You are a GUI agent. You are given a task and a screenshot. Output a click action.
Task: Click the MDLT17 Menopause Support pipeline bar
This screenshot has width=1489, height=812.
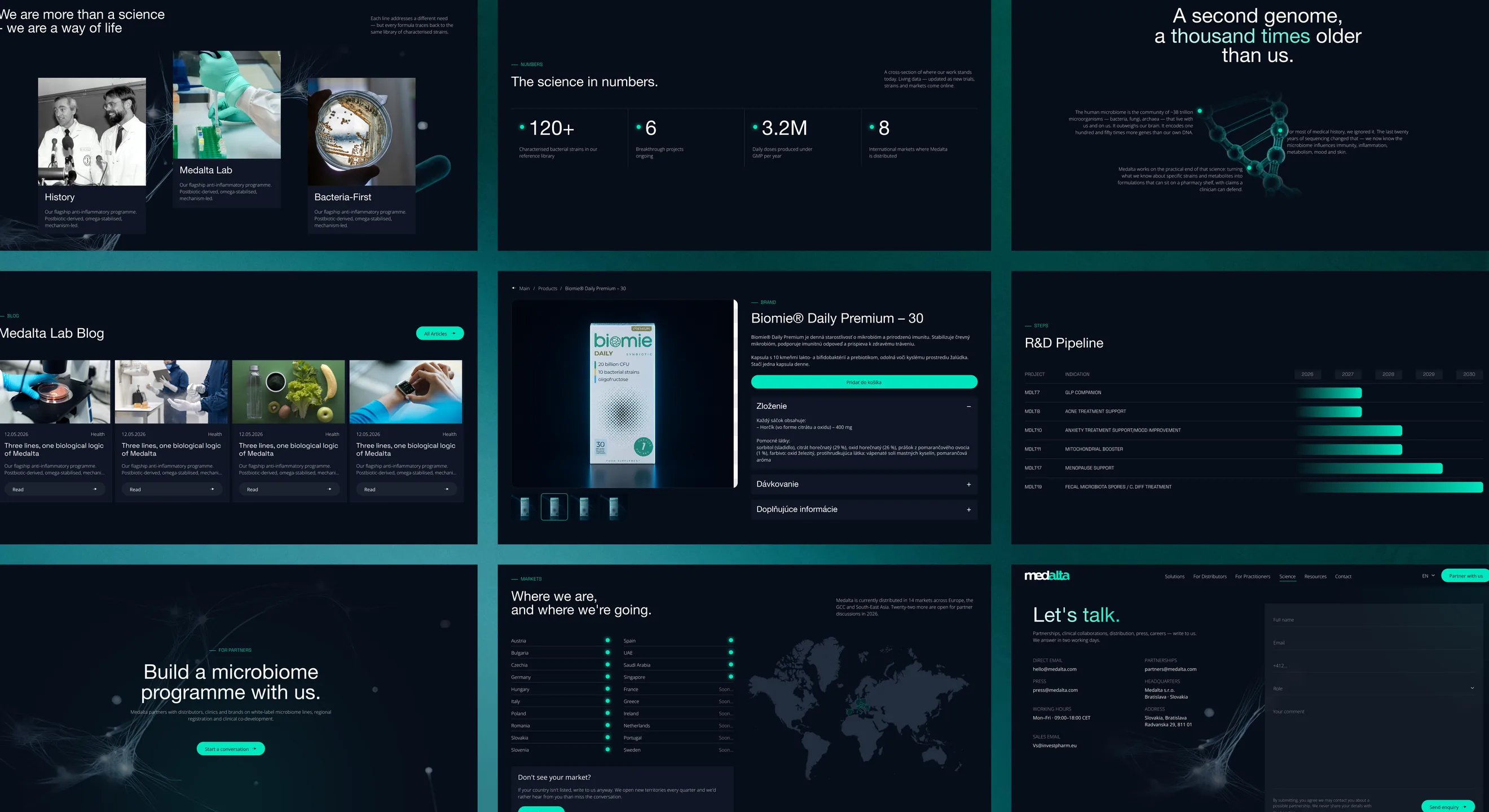(x=1369, y=468)
